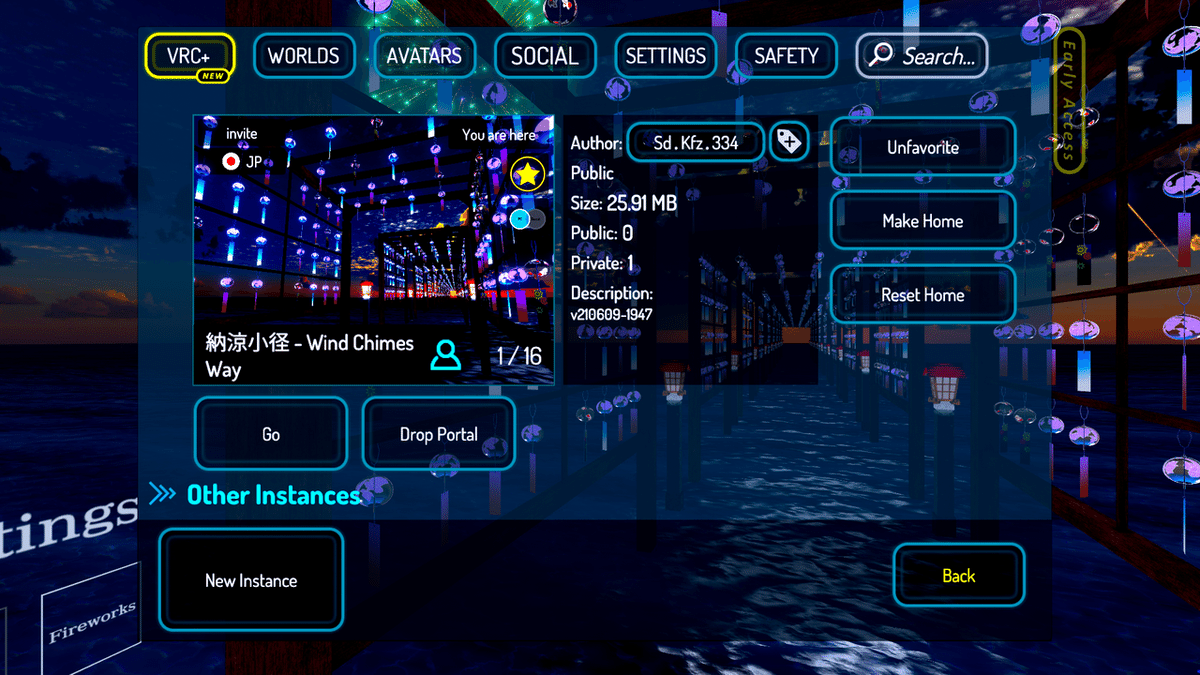Click Unfavorite to remove from favorites
Screen dimensions: 1200x675
922,146
